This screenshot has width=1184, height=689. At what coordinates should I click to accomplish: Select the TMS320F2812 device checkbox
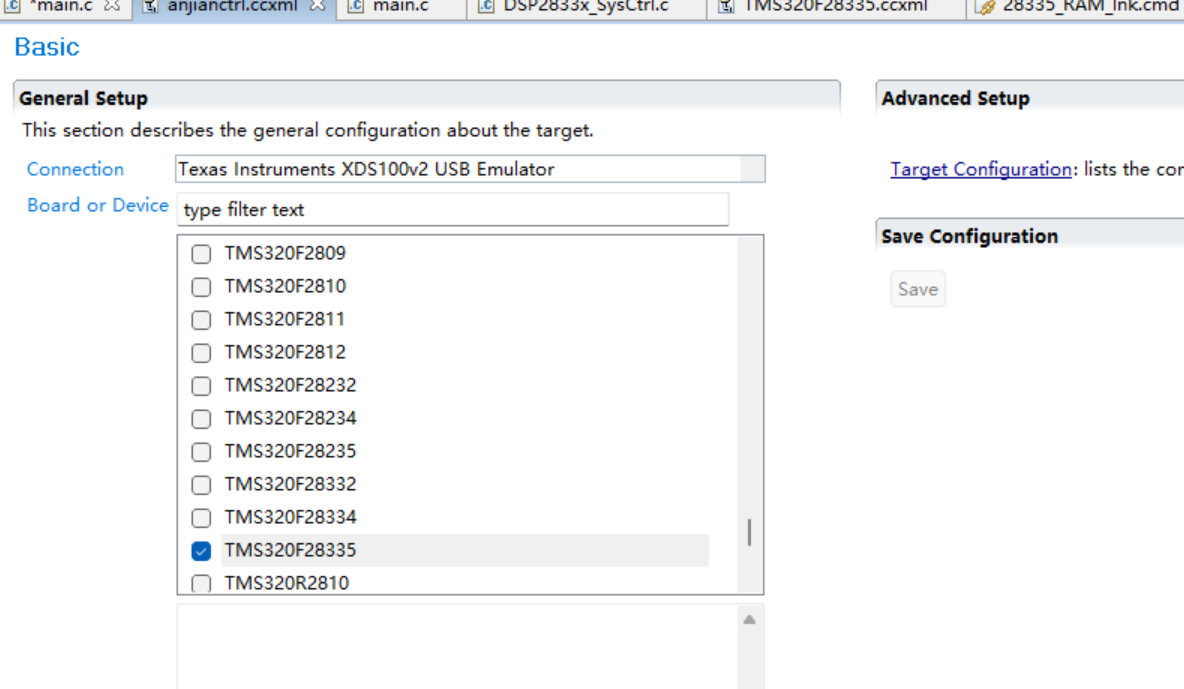[201, 353]
